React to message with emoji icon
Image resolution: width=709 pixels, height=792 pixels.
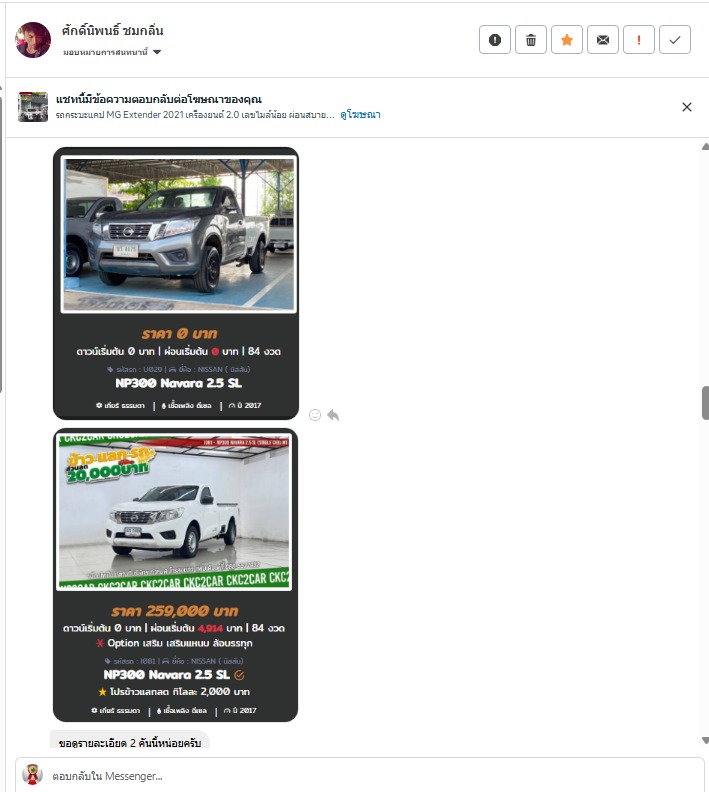(x=315, y=415)
